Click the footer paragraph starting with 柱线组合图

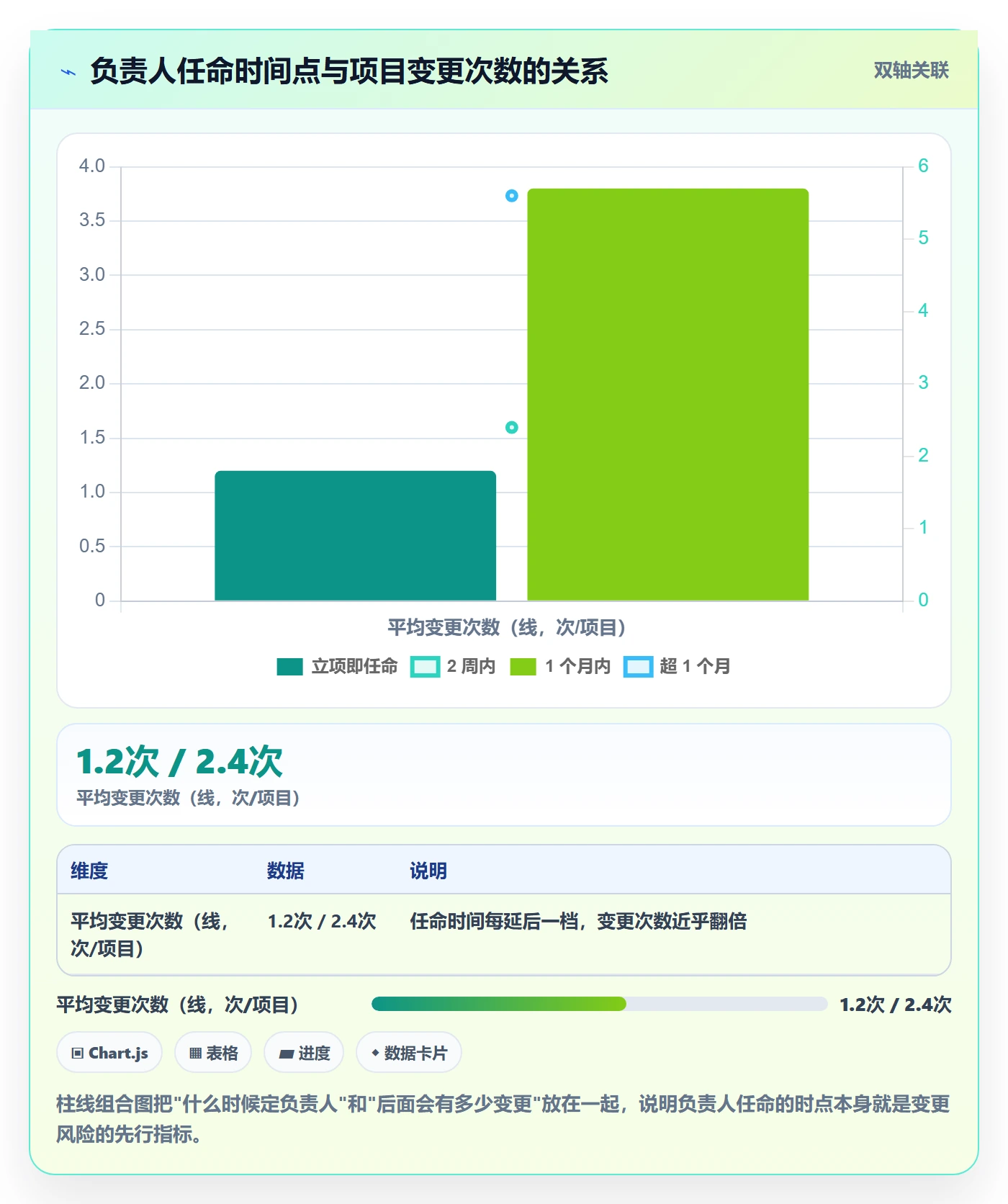(503, 1118)
